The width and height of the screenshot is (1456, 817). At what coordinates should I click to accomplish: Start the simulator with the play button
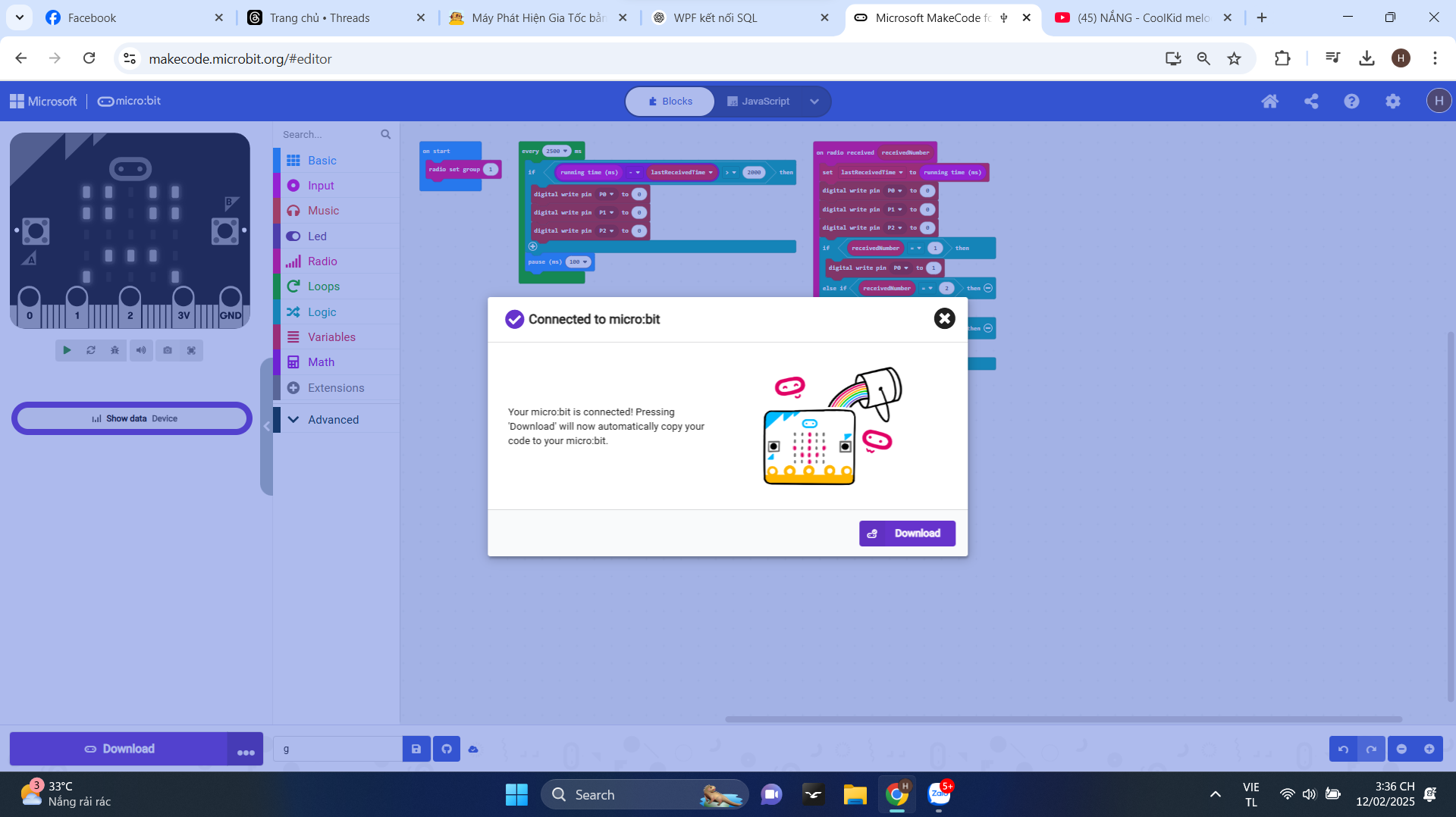pos(67,350)
